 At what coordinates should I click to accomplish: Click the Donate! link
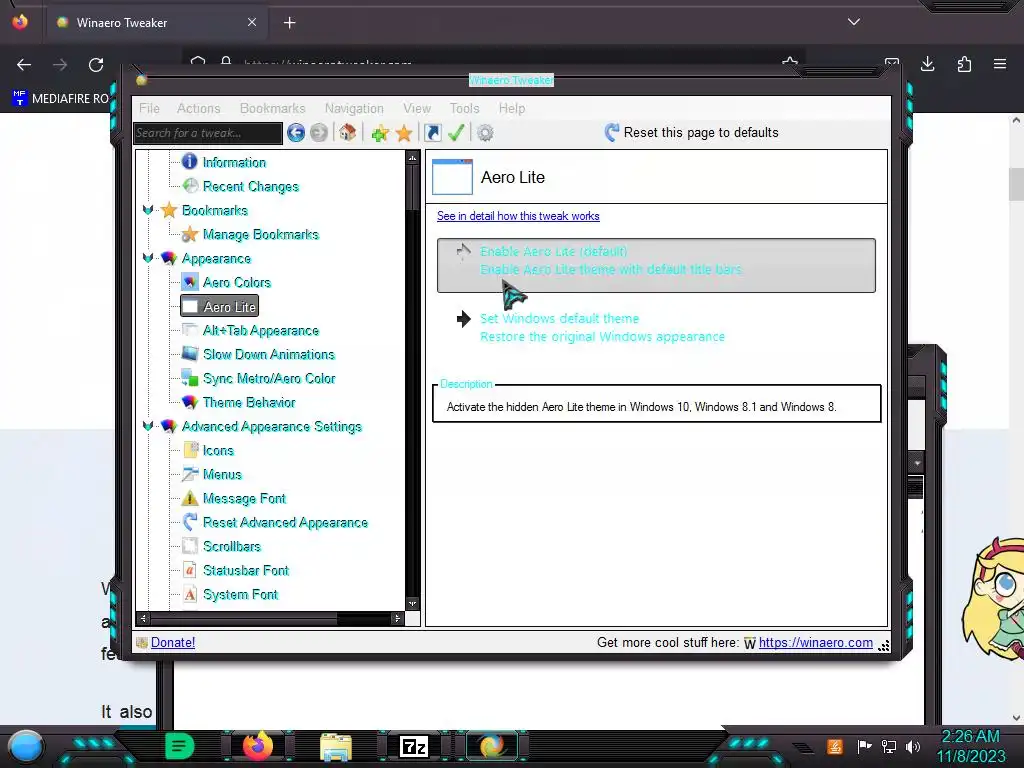(173, 643)
